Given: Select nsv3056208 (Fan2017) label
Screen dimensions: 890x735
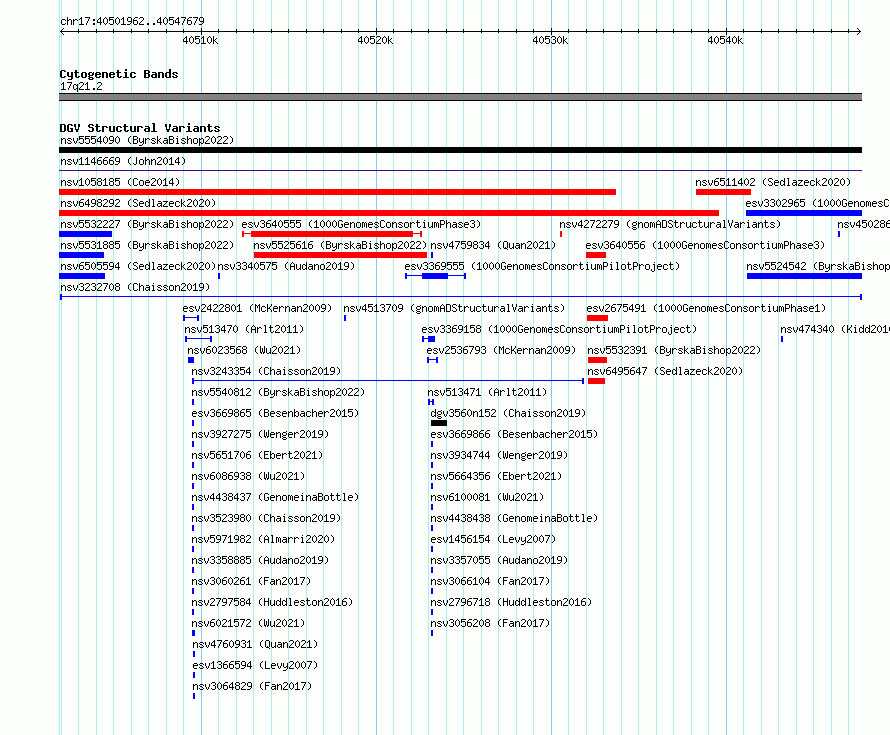Looking at the screenshot, I should (490, 623).
